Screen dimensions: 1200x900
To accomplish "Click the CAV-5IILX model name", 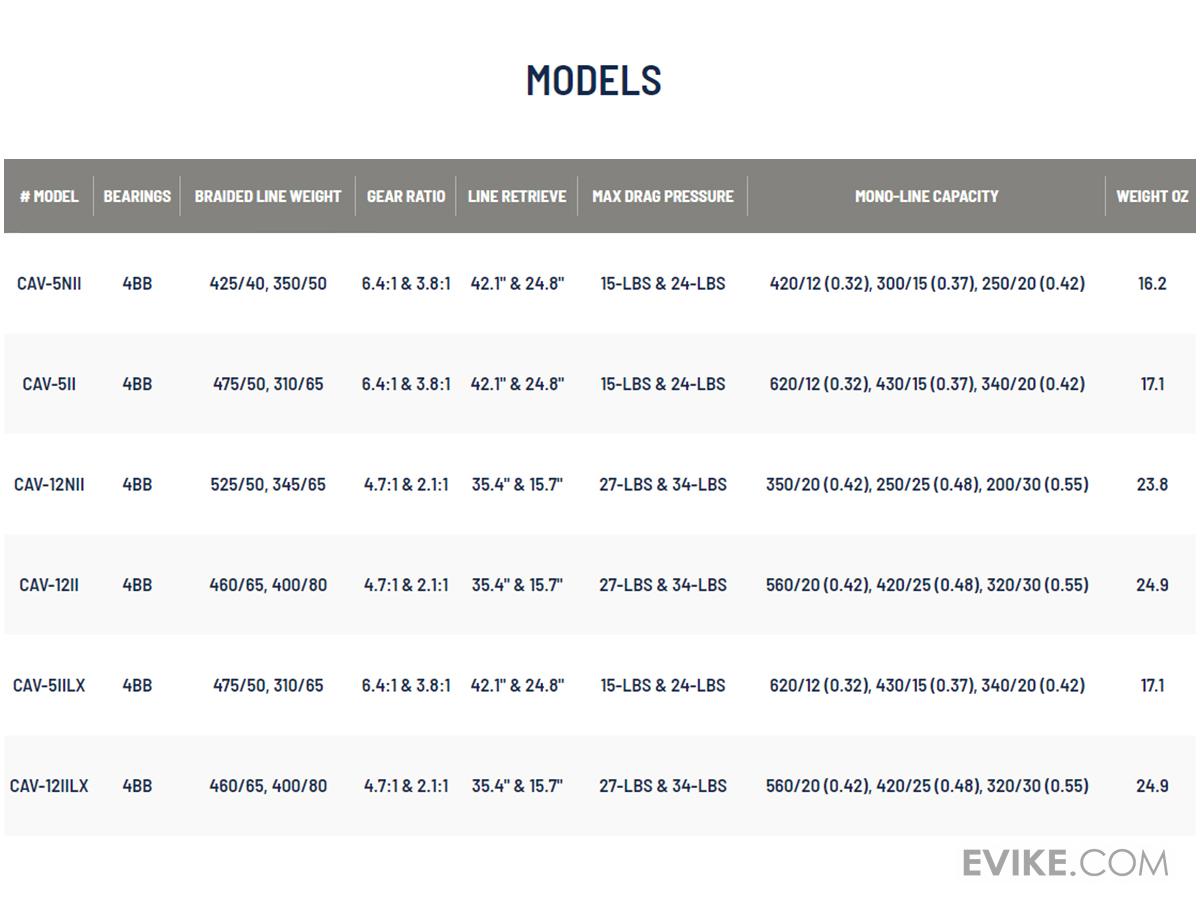I will [x=49, y=685].
